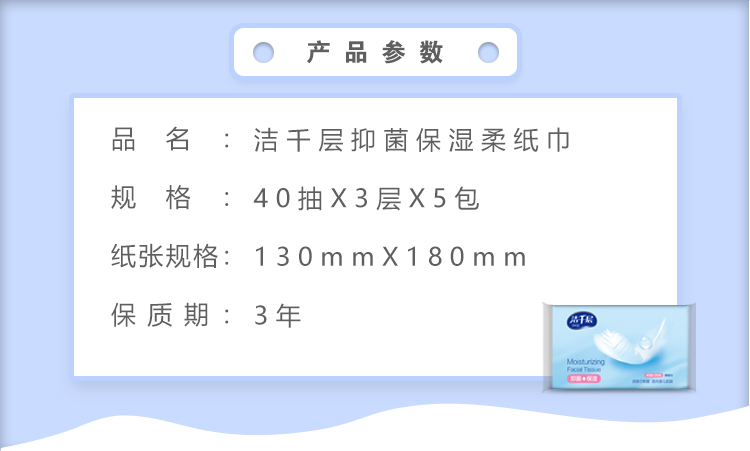750x451 pixels.
Task: Click the 纸张规格 label
Action: 165,256
